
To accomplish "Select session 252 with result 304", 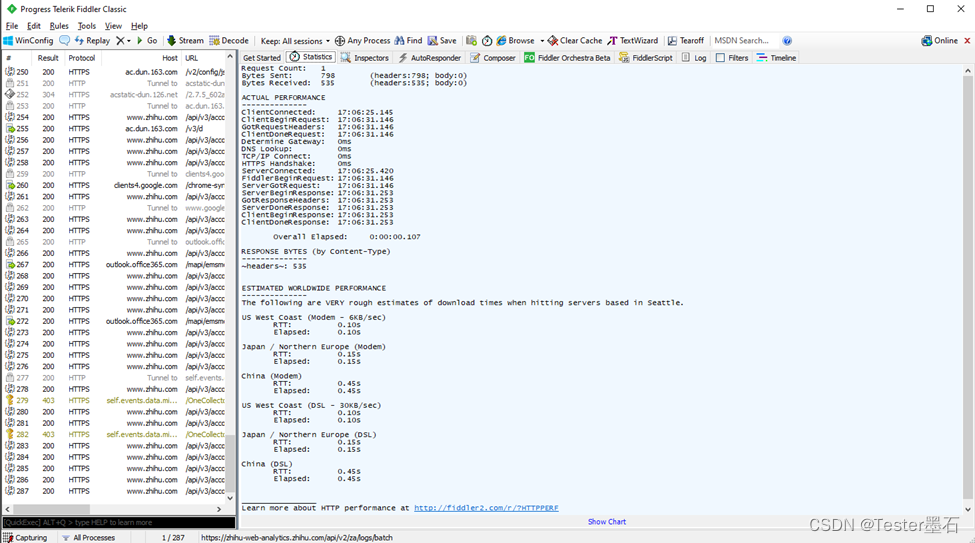I will [x=115, y=95].
